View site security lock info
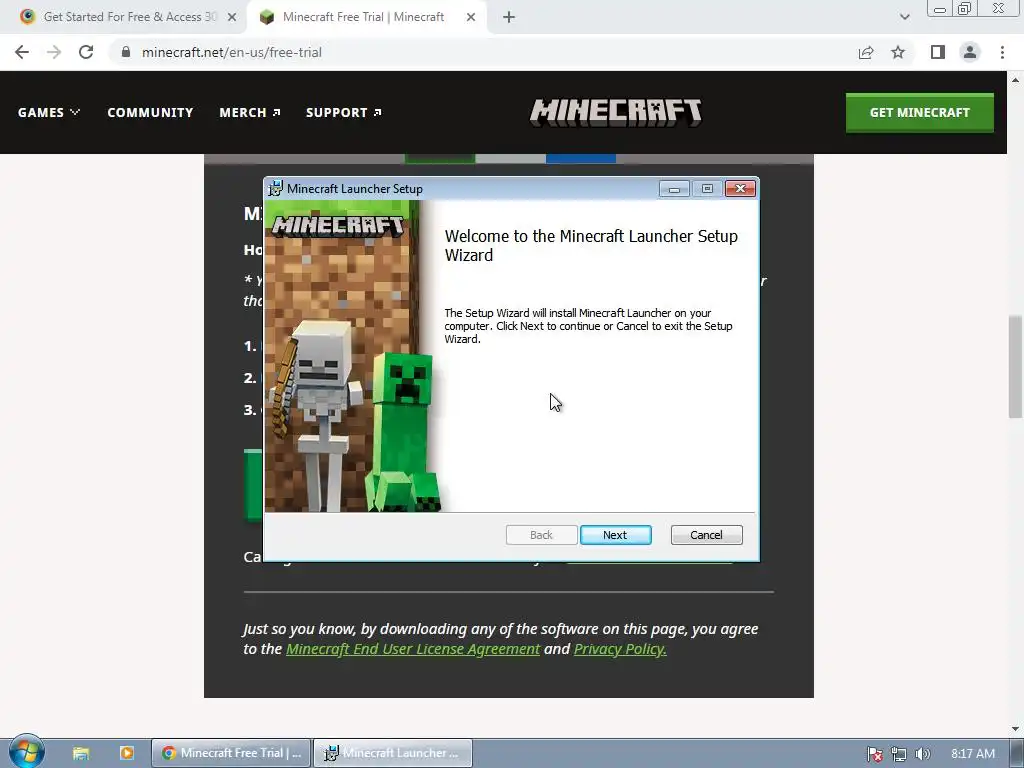 tap(126, 52)
